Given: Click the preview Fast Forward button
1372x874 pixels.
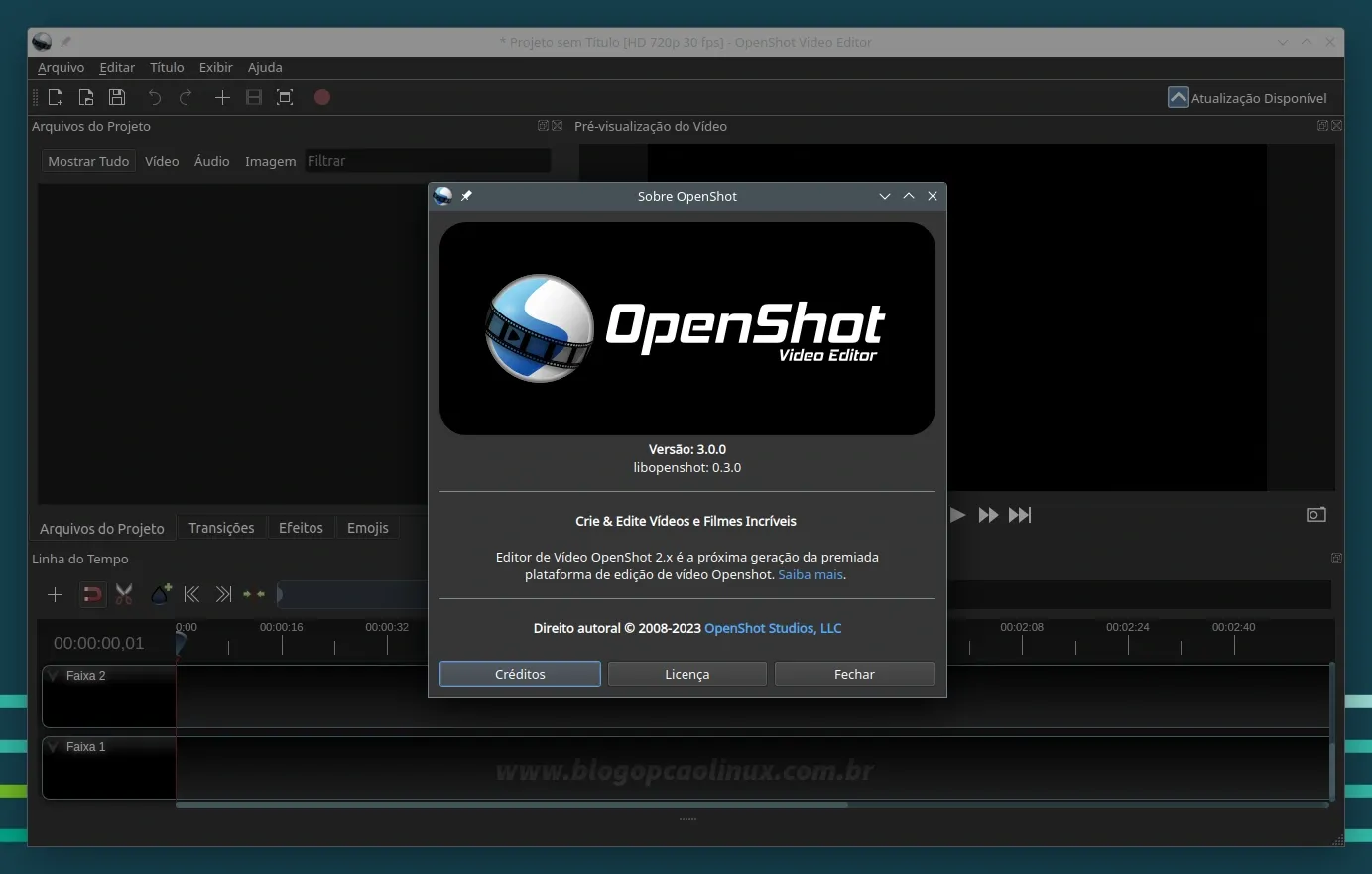Looking at the screenshot, I should tap(988, 515).
